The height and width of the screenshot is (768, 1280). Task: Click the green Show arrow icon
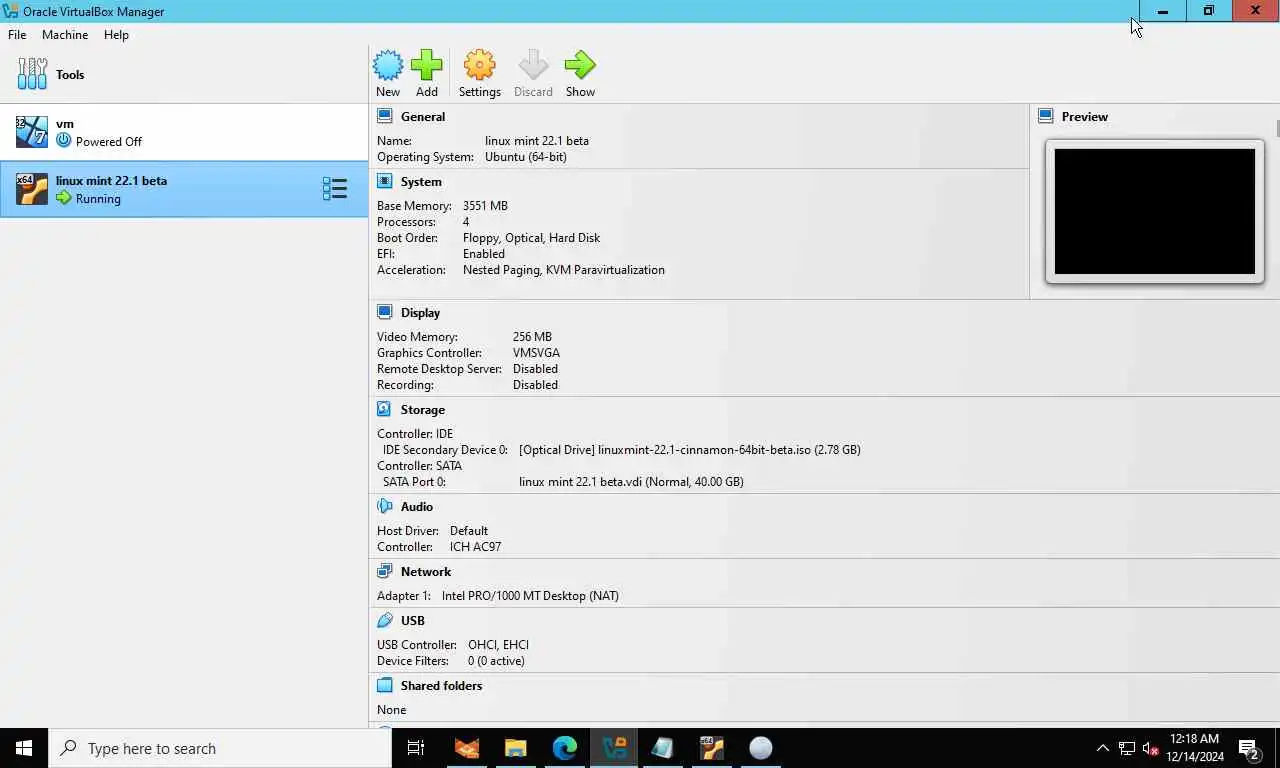[580, 66]
